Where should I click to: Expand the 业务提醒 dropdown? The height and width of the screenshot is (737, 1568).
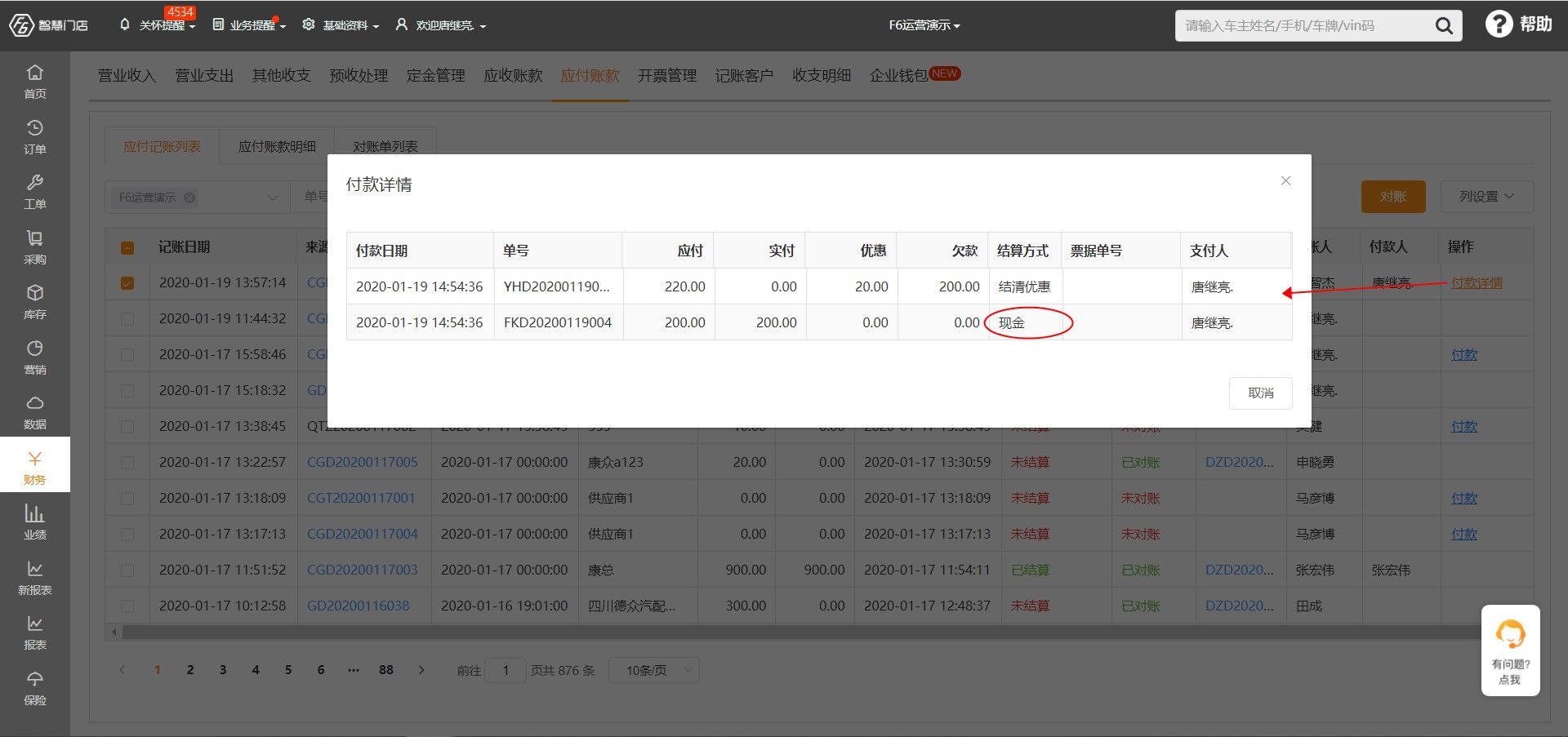[249, 25]
